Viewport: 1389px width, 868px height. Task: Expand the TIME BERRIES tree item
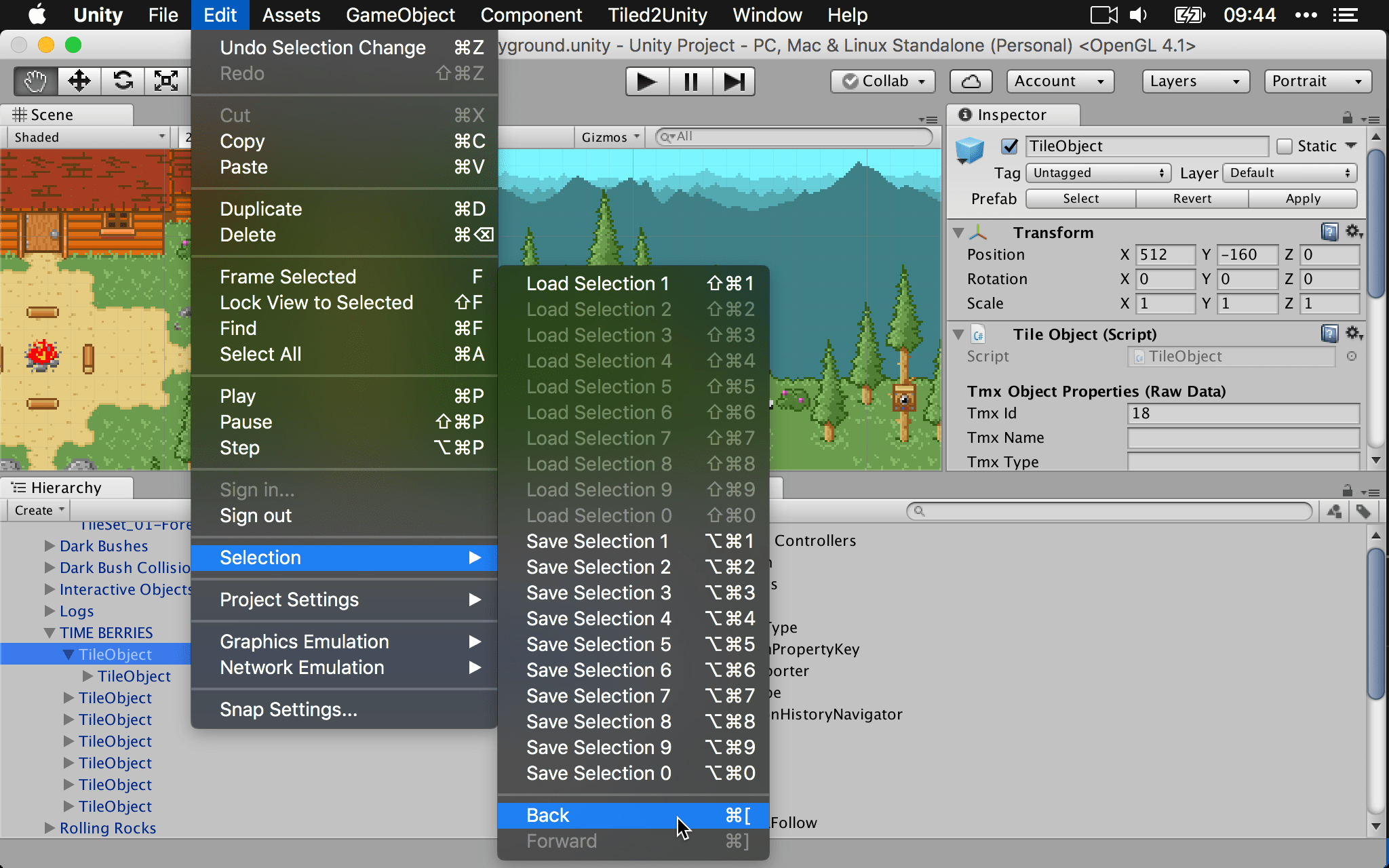46,633
